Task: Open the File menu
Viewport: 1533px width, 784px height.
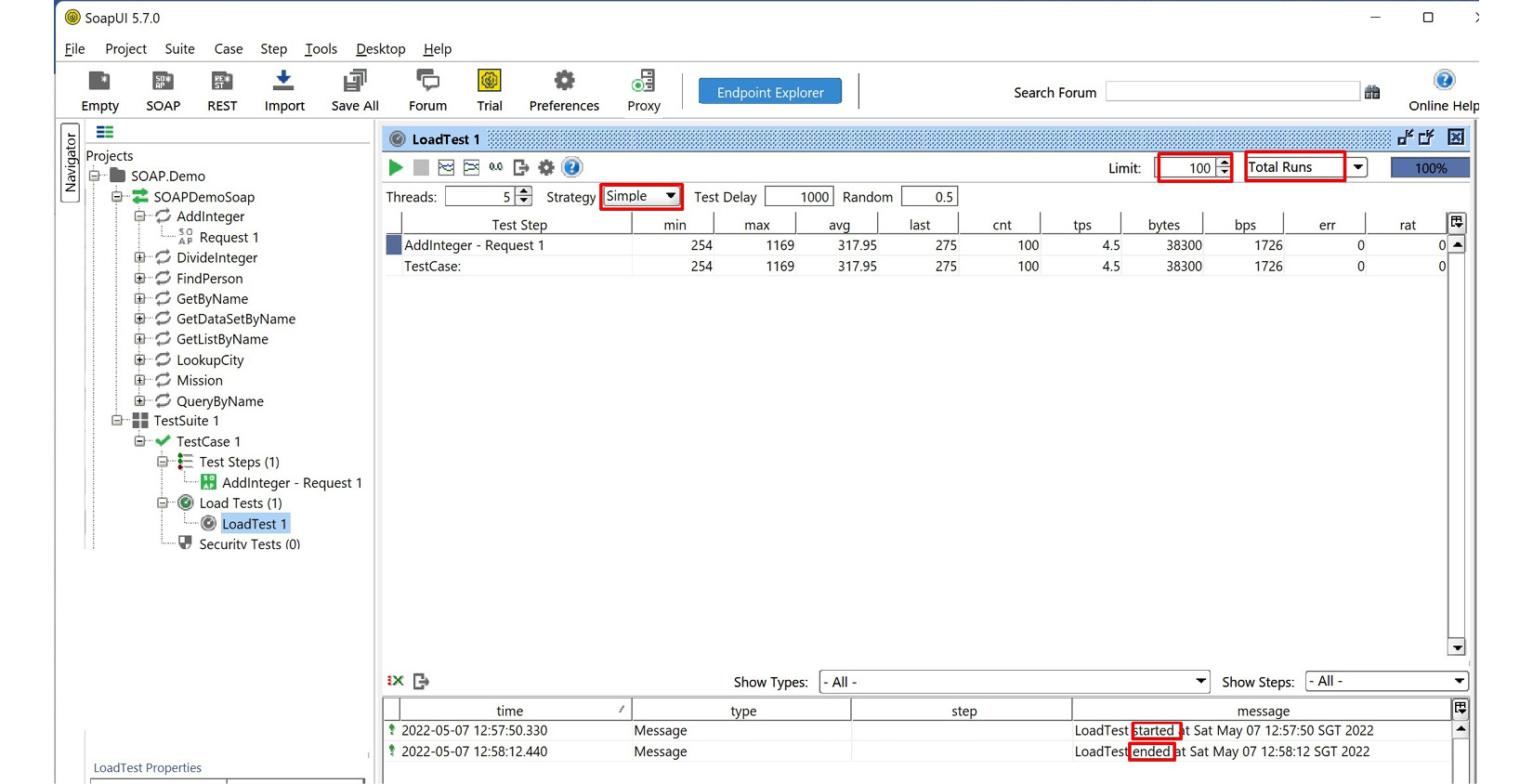Action: pos(74,49)
